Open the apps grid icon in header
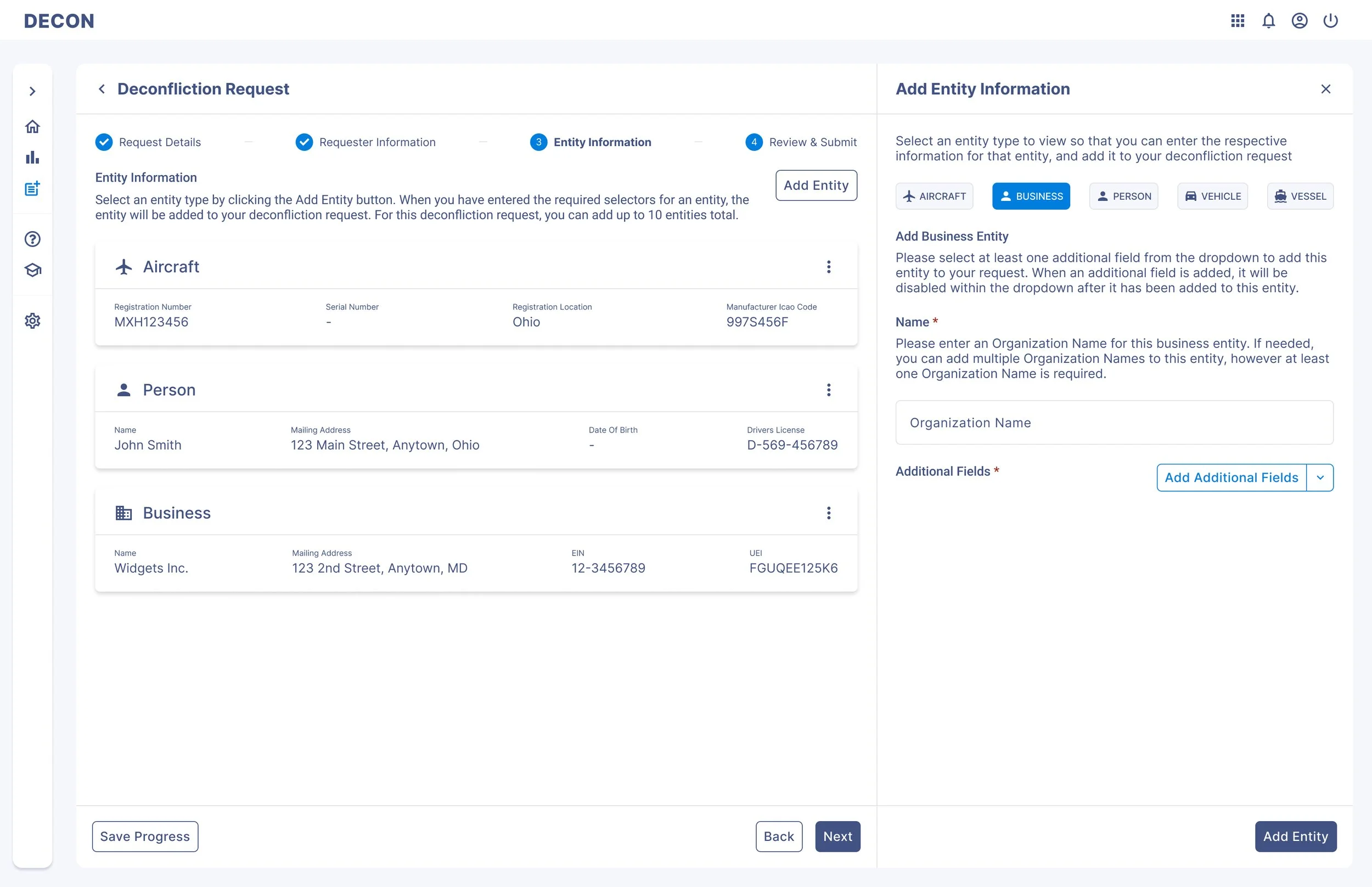This screenshot has width=1372, height=887. (x=1238, y=21)
